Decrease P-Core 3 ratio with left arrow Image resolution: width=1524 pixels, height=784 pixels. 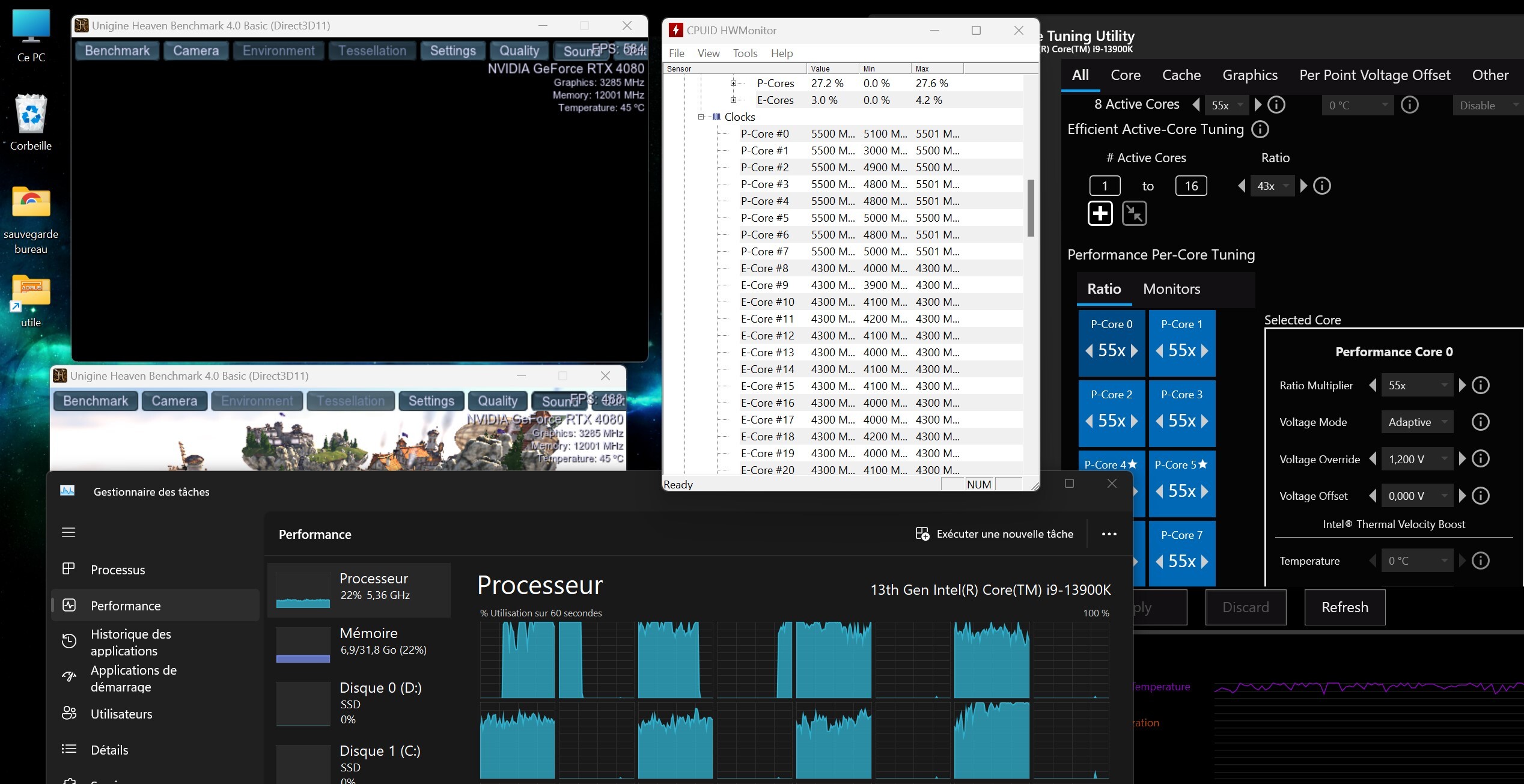[1159, 421]
